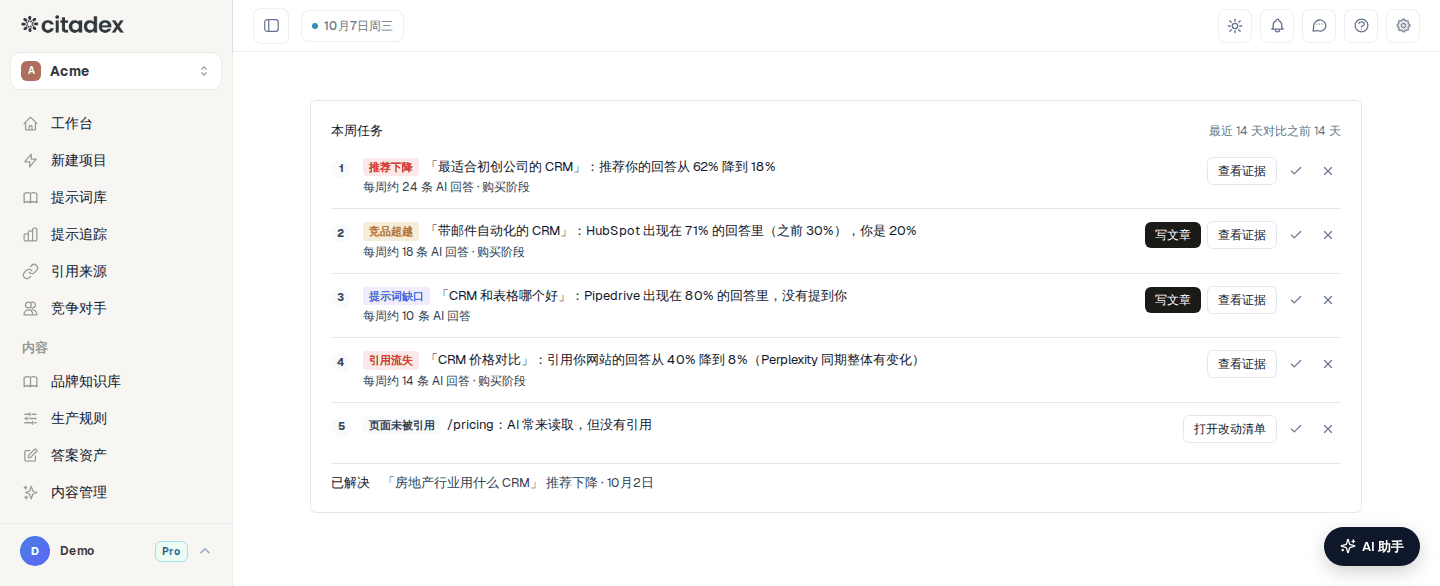This screenshot has height=586, width=1440.
Task: Open 品牌知识库 in sidebar
Action: click(116, 382)
